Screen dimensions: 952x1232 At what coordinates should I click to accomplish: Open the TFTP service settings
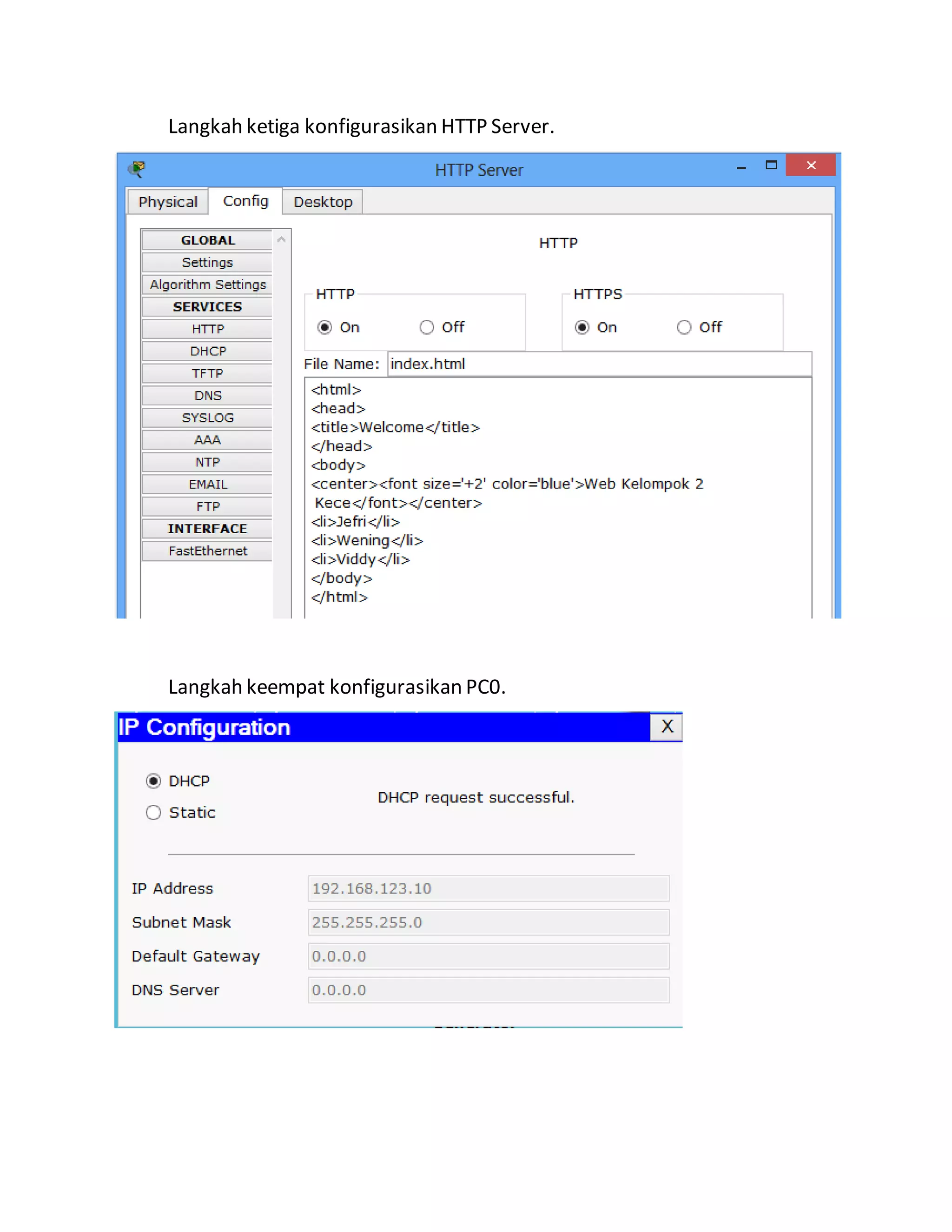coord(207,373)
